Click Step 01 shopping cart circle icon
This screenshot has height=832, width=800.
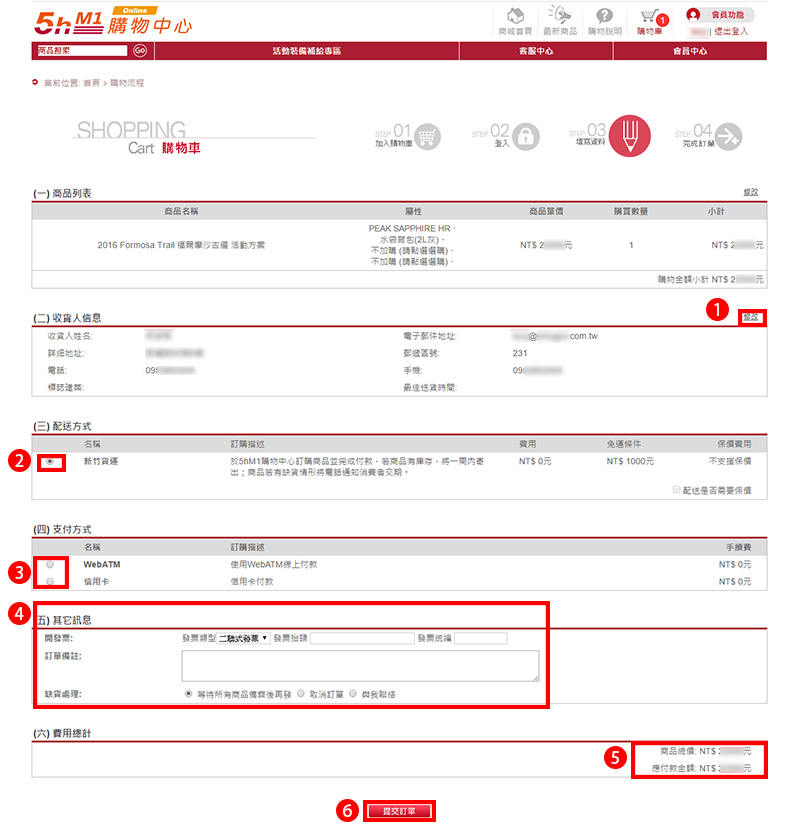coord(428,136)
